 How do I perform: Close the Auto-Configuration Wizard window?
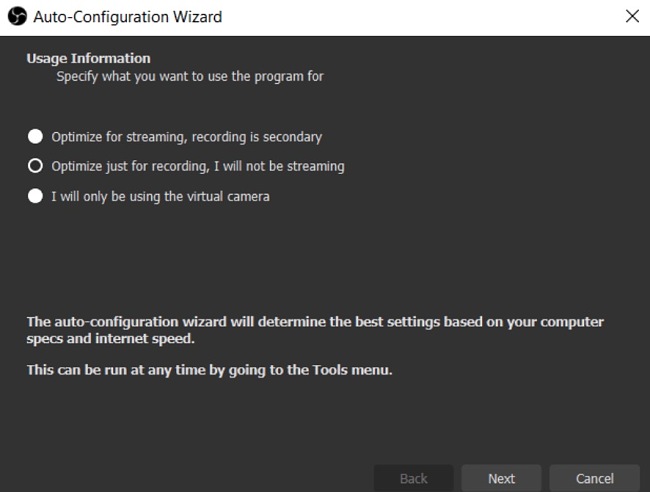tap(632, 17)
